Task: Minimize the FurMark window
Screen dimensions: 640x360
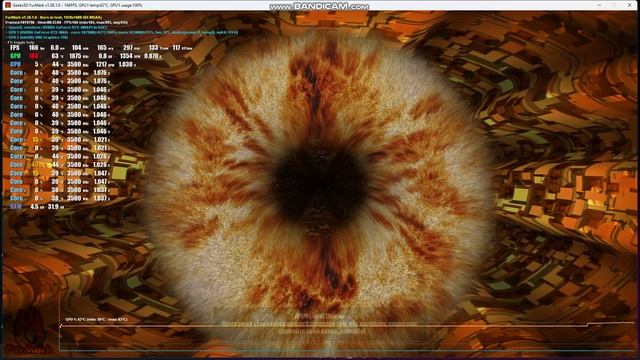Action: [x=599, y=5]
